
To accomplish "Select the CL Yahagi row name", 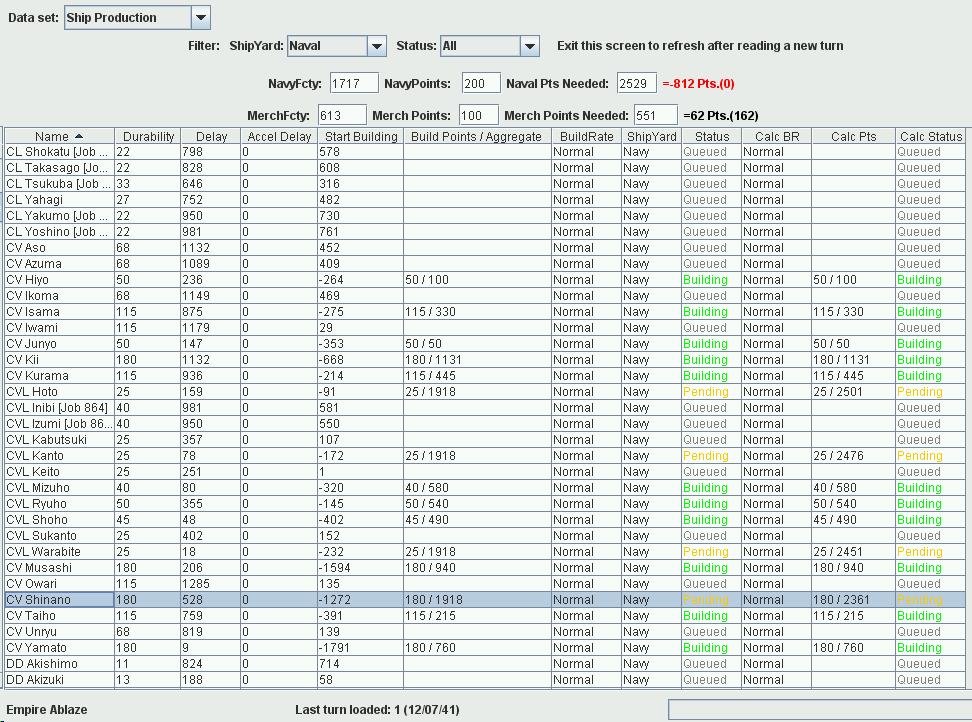I will [60, 200].
